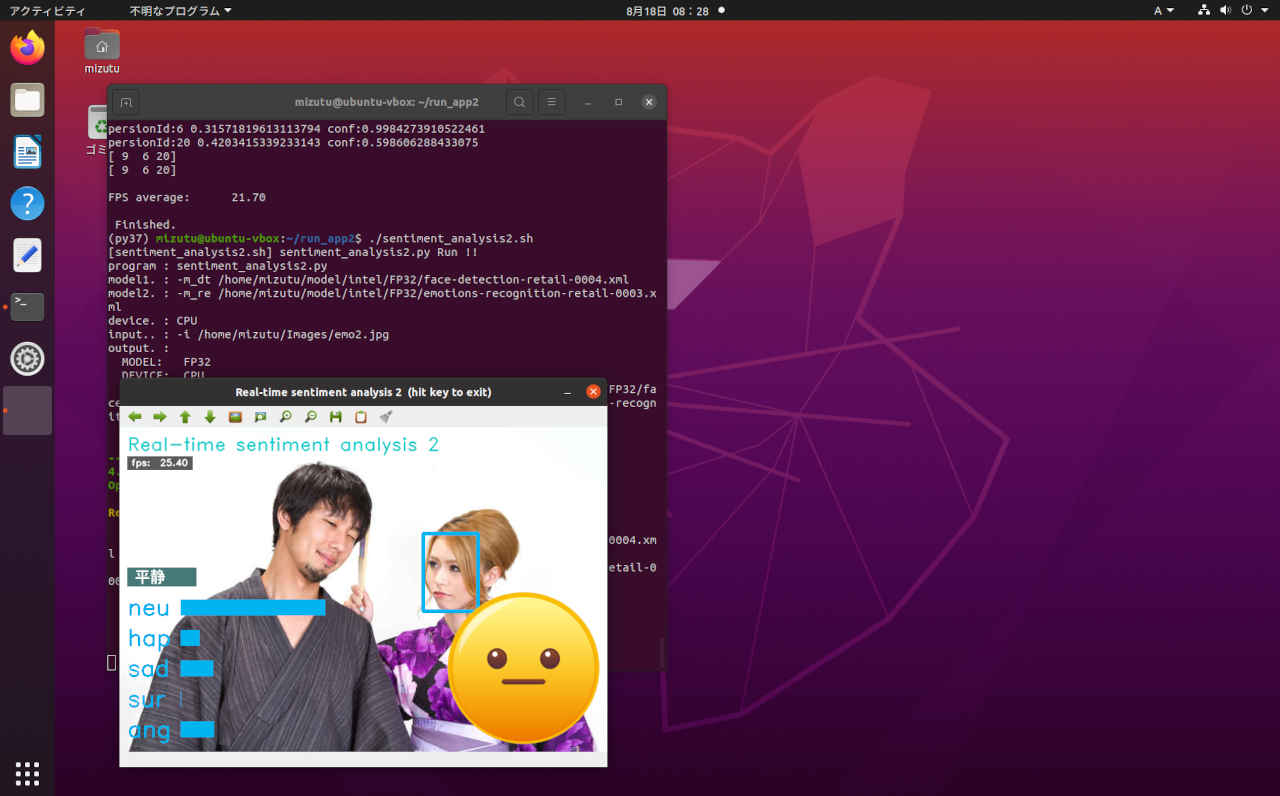1280x796 pixels.
Task: Pan up using the green up arrow icon
Action: tap(185, 417)
